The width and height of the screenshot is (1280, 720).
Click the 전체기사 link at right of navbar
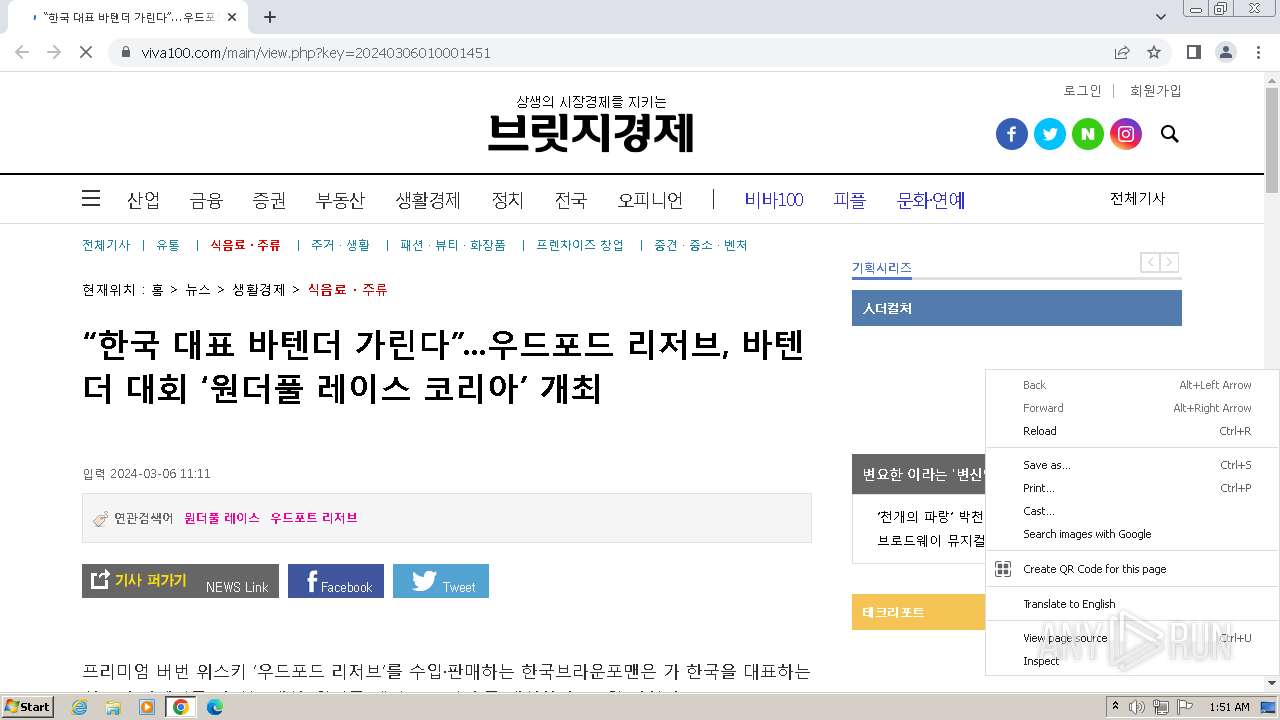[1137, 198]
